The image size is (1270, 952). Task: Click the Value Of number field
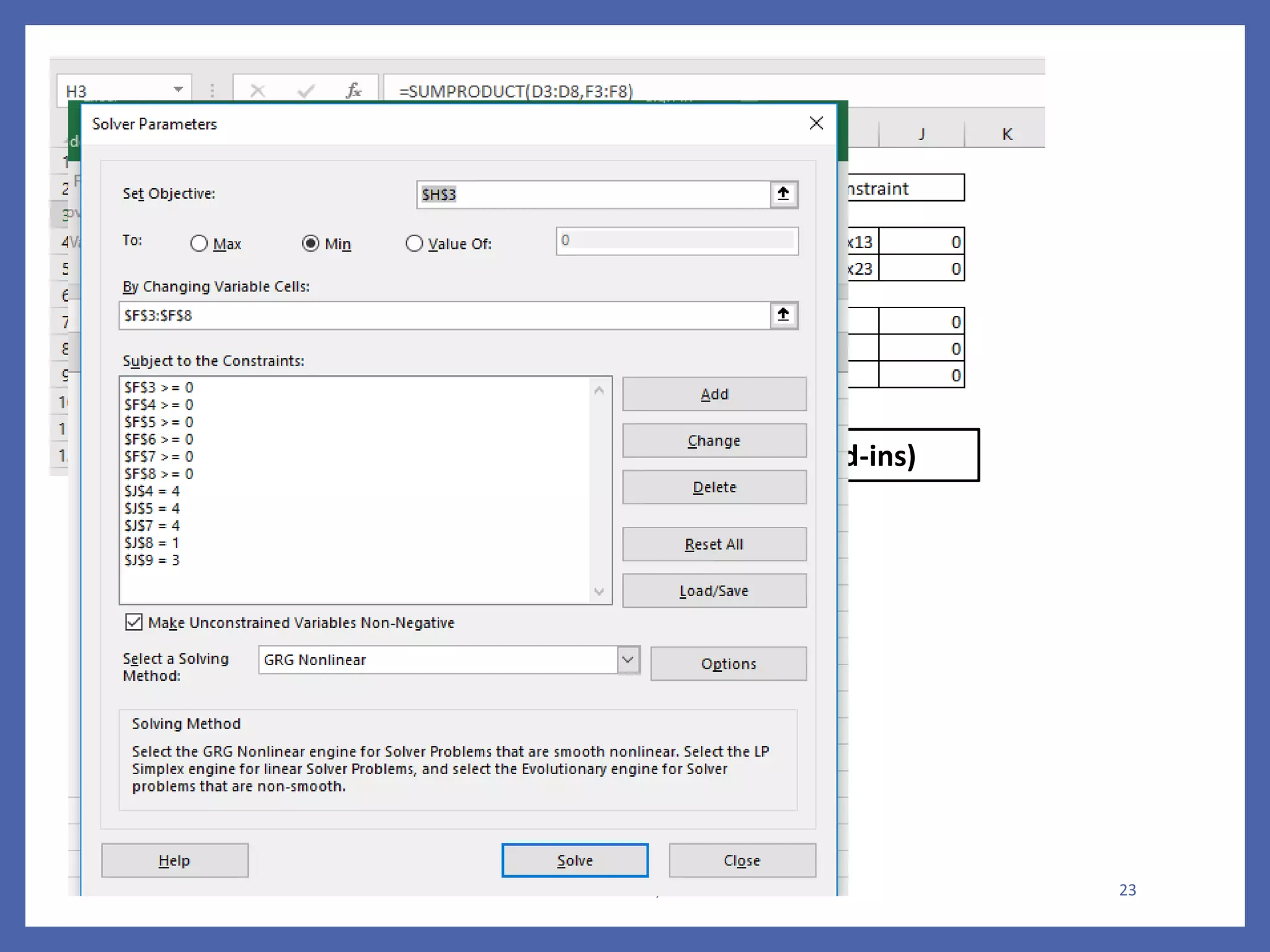click(677, 240)
